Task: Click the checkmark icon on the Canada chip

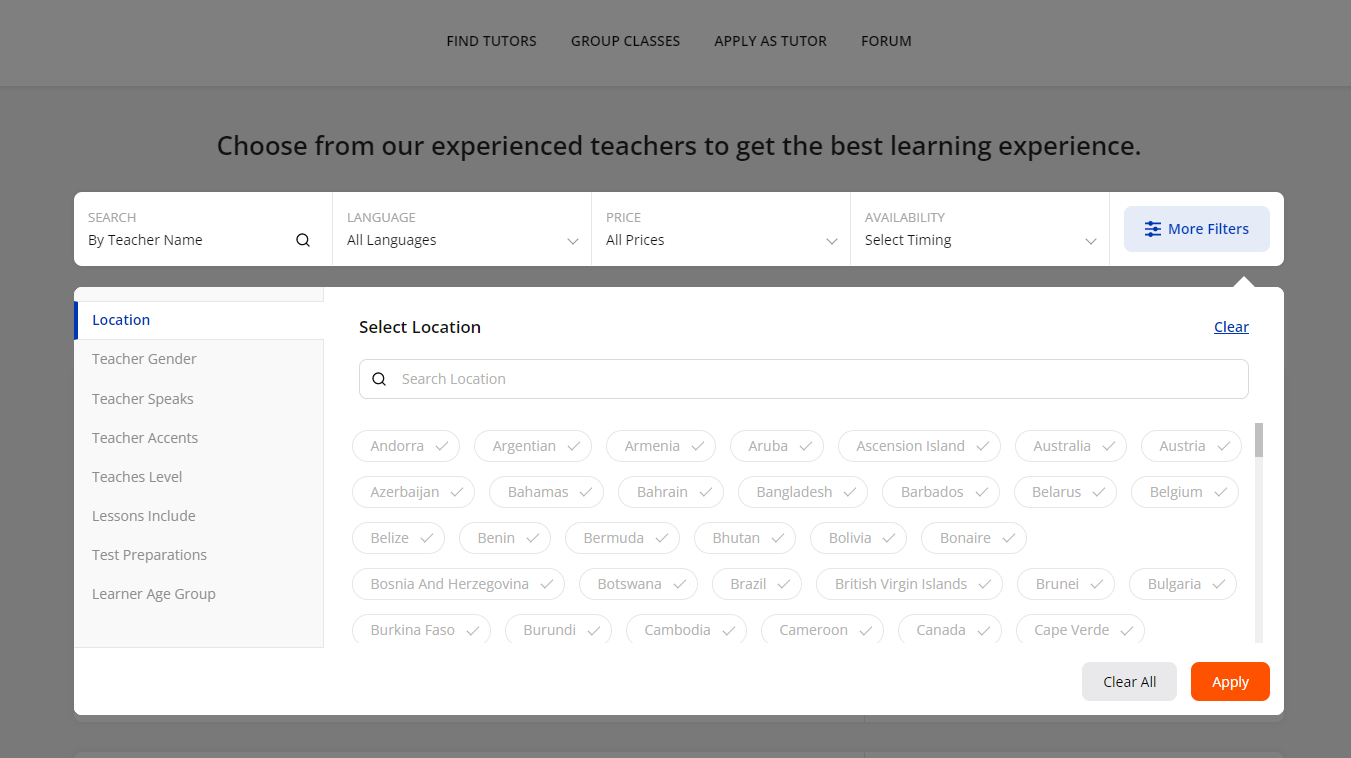Action: pyautogui.click(x=983, y=630)
